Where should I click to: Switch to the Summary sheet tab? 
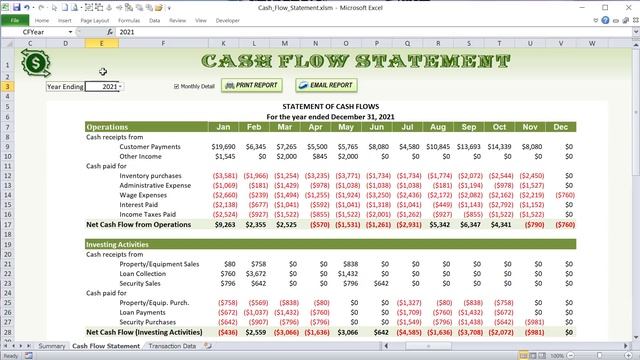(x=51, y=346)
